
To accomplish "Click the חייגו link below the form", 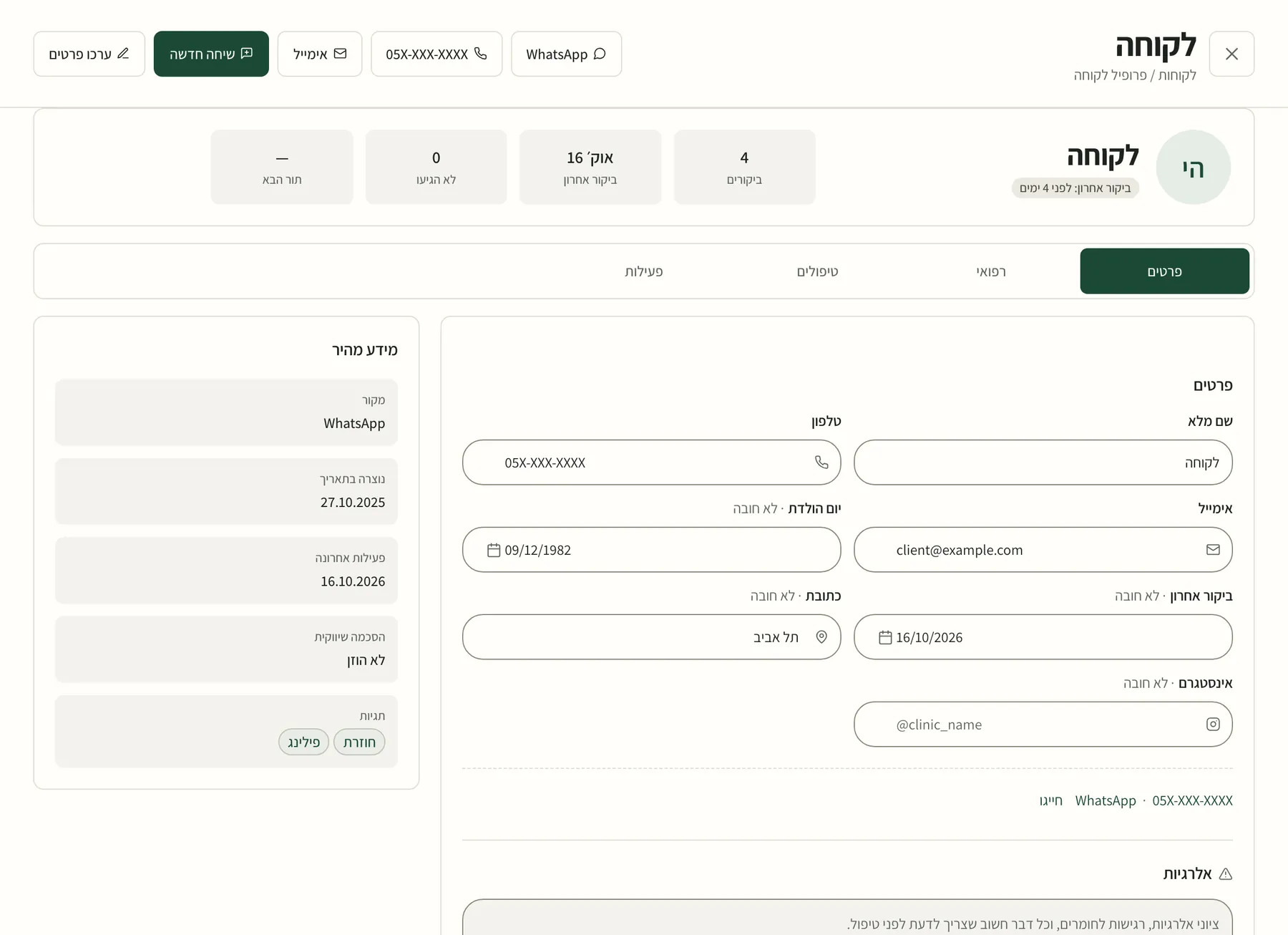I will coord(1051,800).
